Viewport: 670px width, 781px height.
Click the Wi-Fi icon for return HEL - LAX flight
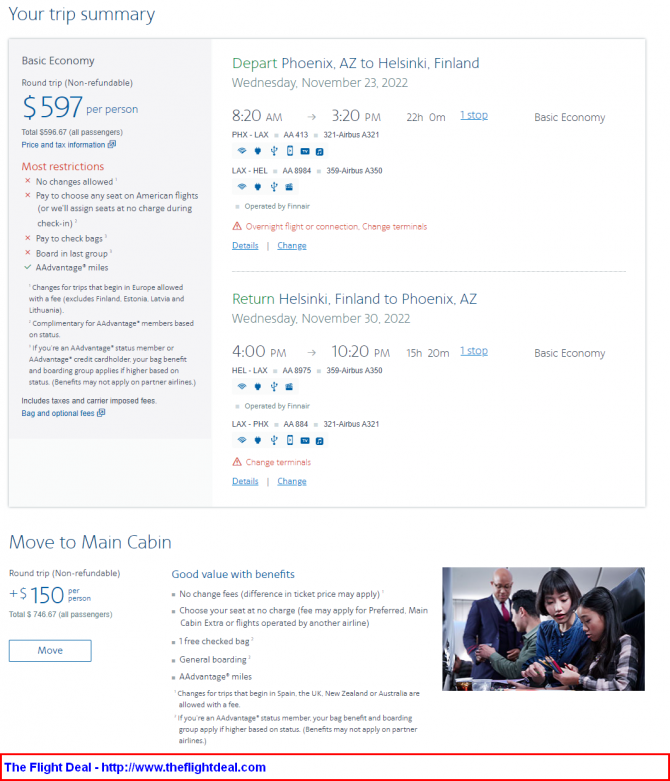[240, 387]
